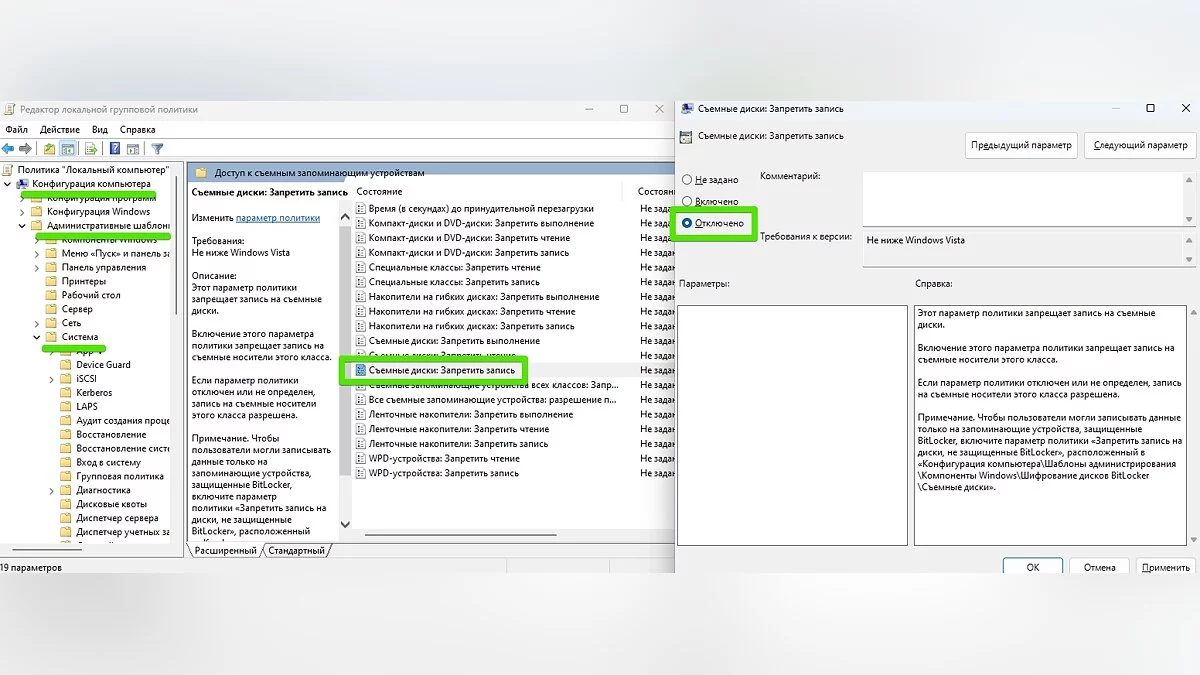The width and height of the screenshot is (1200, 675).
Task: Click the down arrow of the policy list scrollbar
Action: [x=346, y=524]
